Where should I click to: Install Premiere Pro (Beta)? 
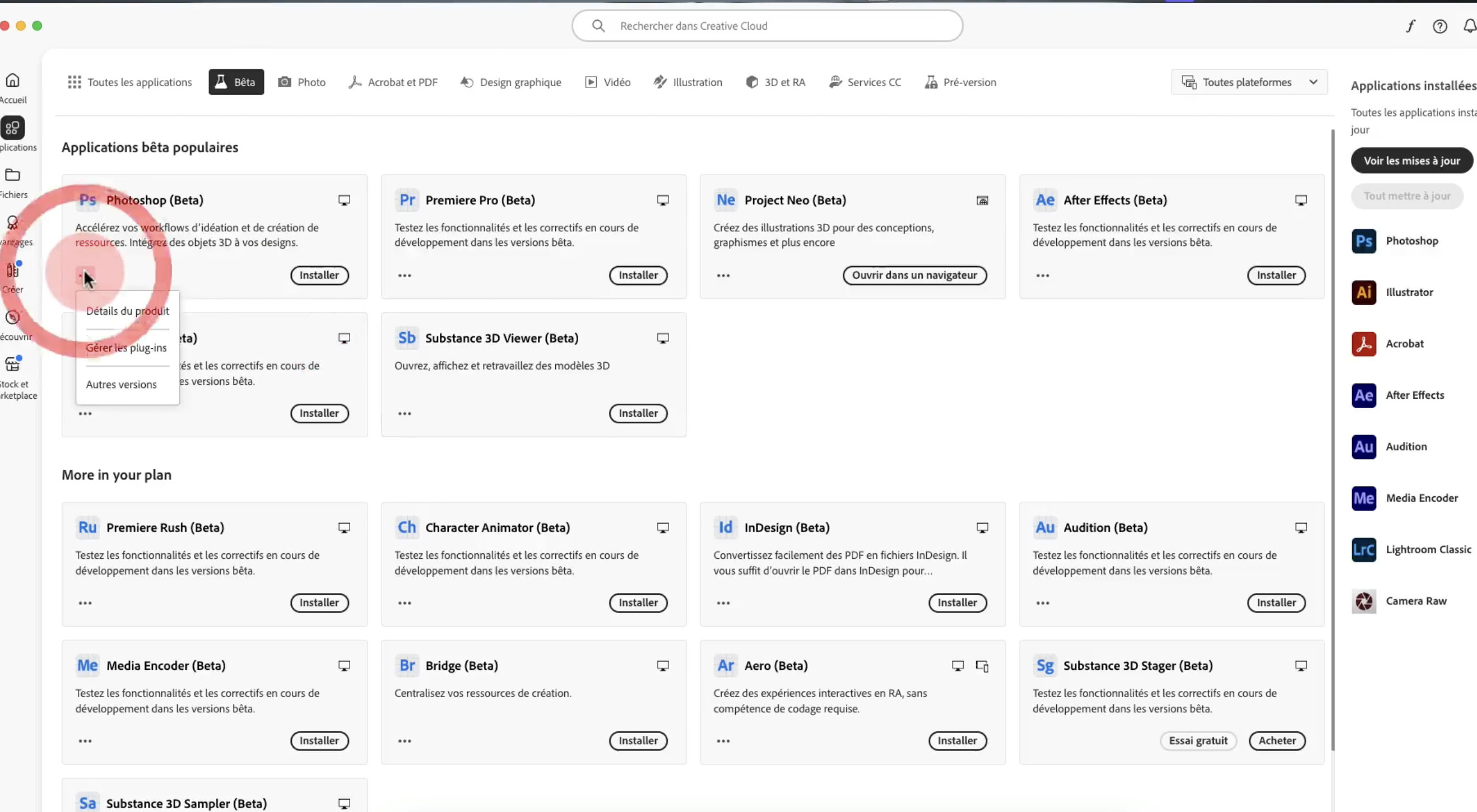638,276
